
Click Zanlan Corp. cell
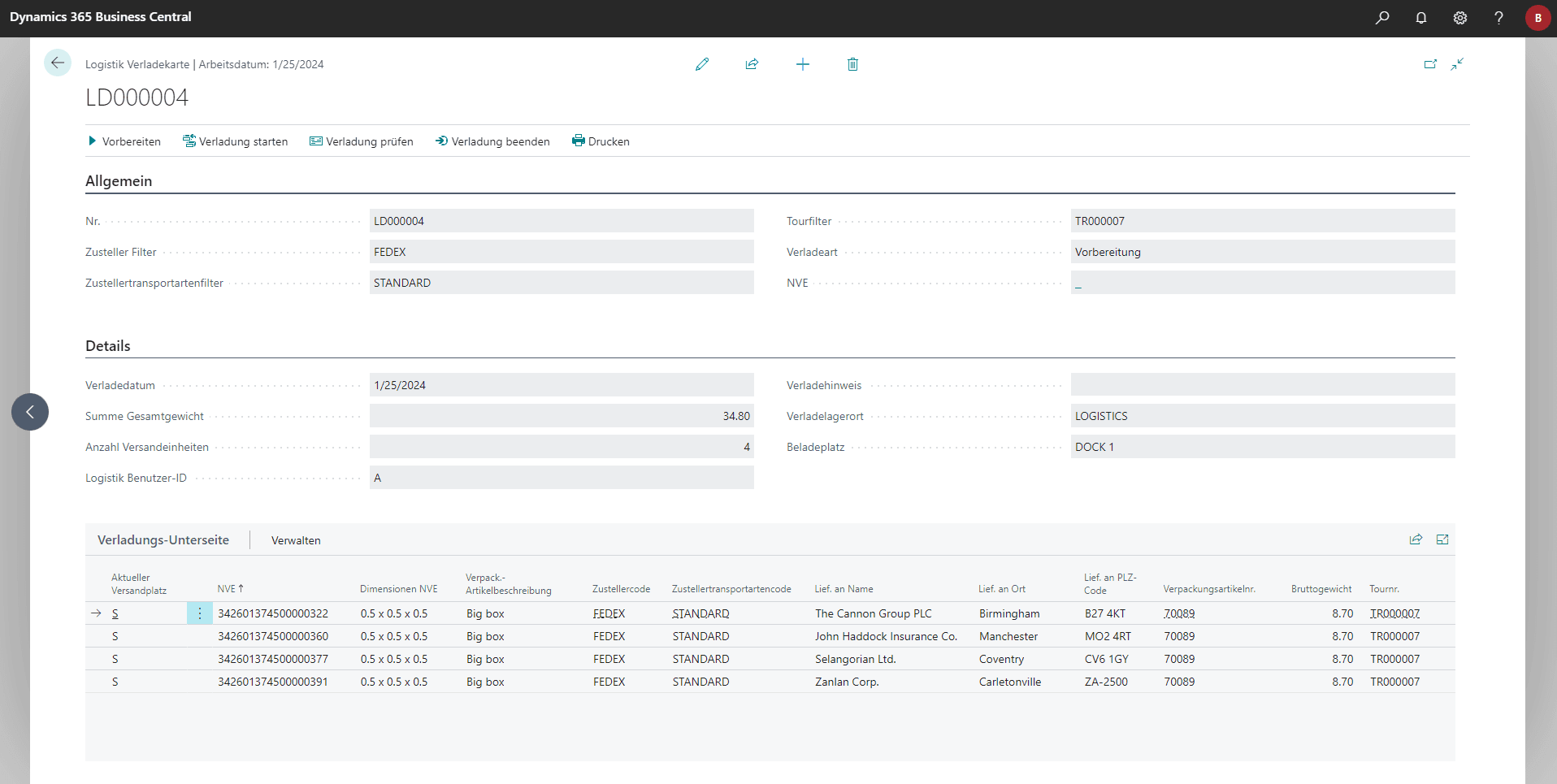[x=847, y=682]
